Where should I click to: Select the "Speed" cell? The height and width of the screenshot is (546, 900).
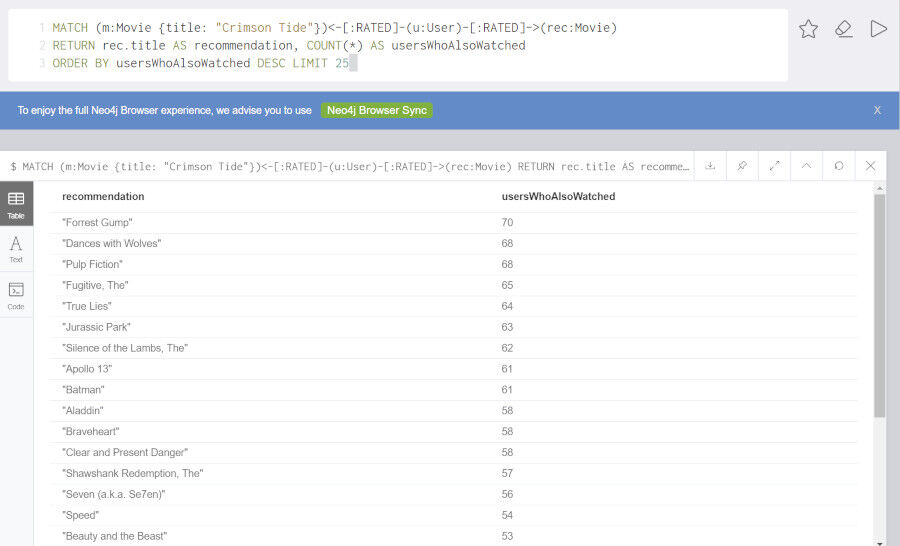tap(80, 515)
